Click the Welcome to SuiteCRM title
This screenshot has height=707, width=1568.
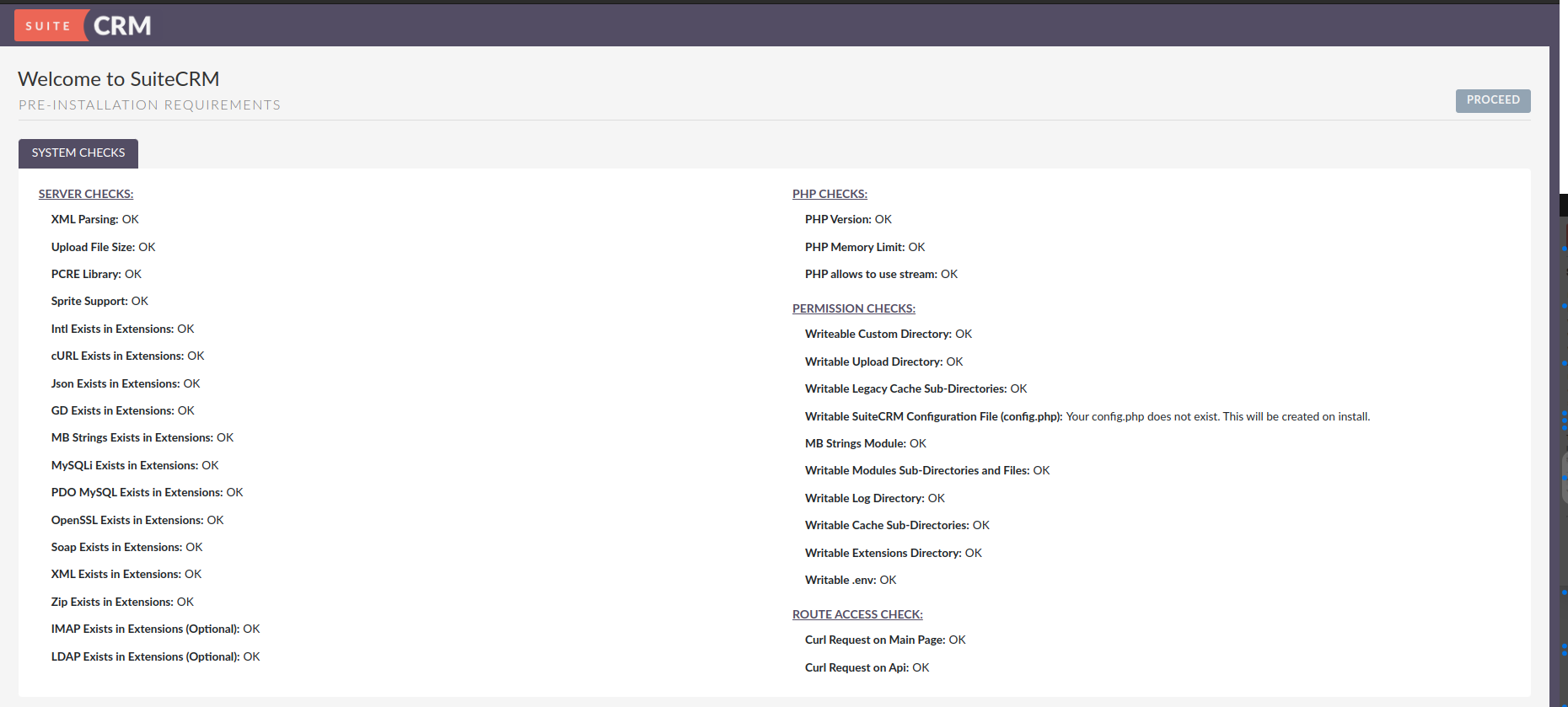(x=119, y=78)
